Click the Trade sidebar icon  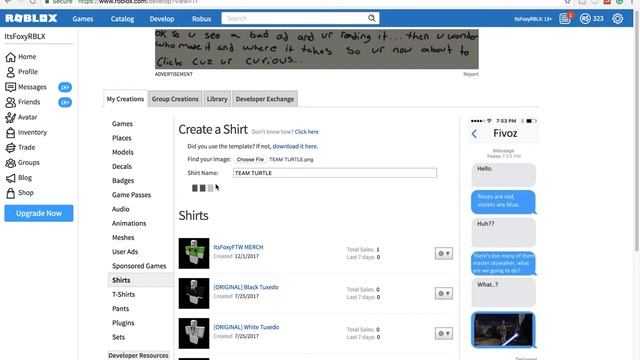click(x=11, y=147)
